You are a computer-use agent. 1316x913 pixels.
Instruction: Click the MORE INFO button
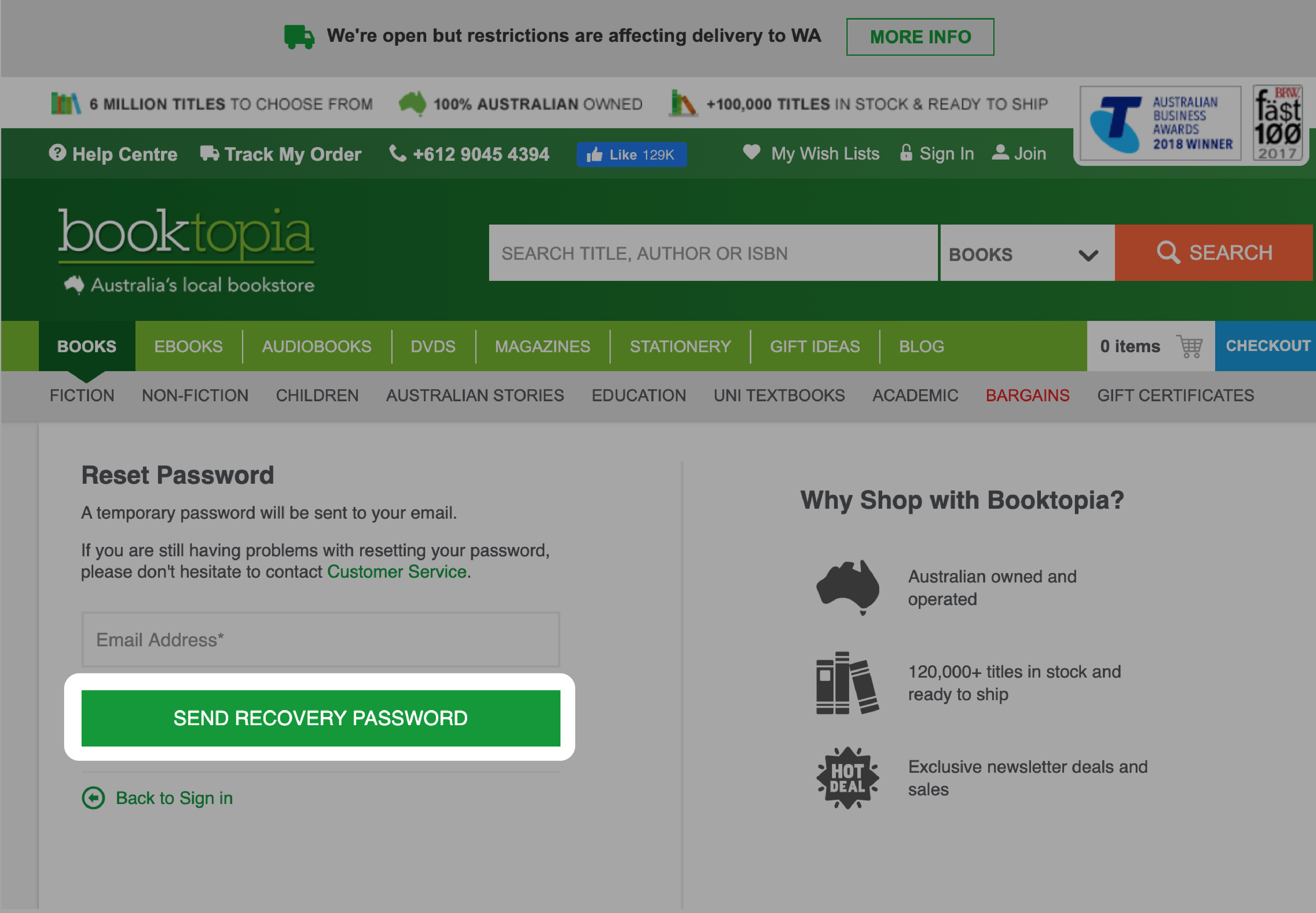[x=920, y=37]
